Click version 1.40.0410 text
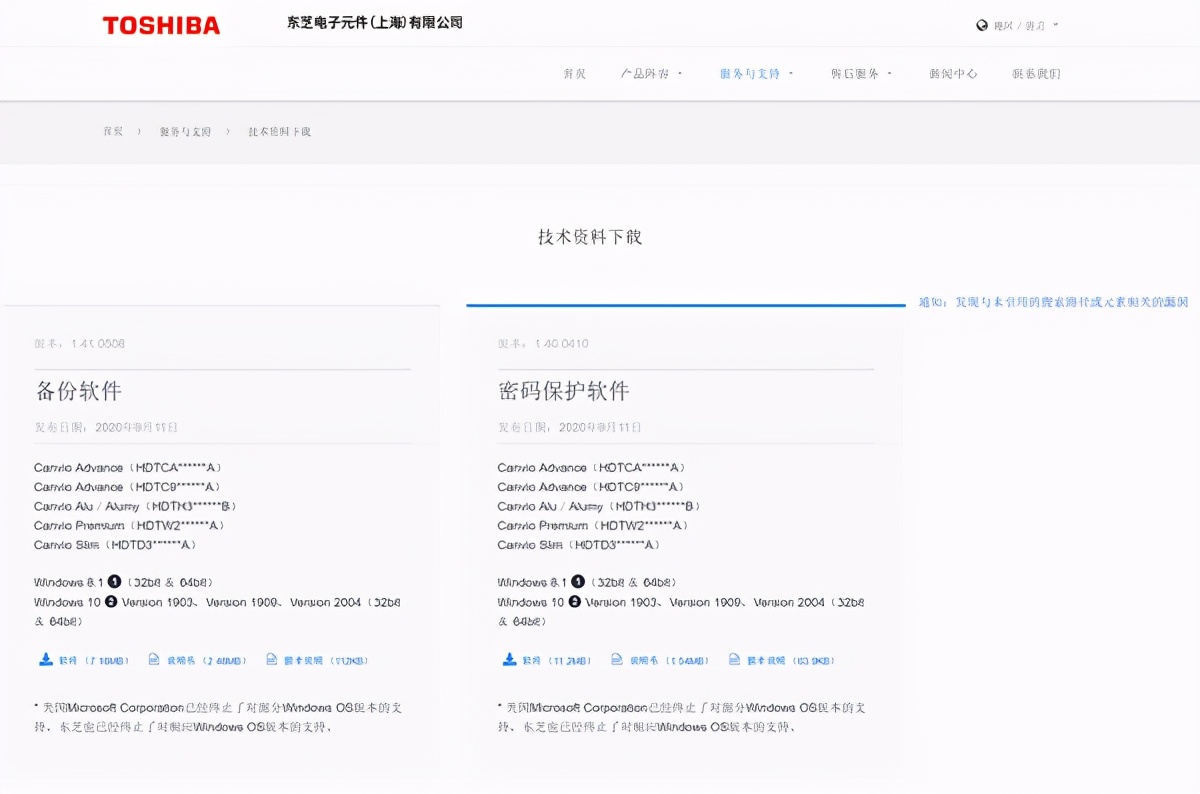 click(543, 343)
